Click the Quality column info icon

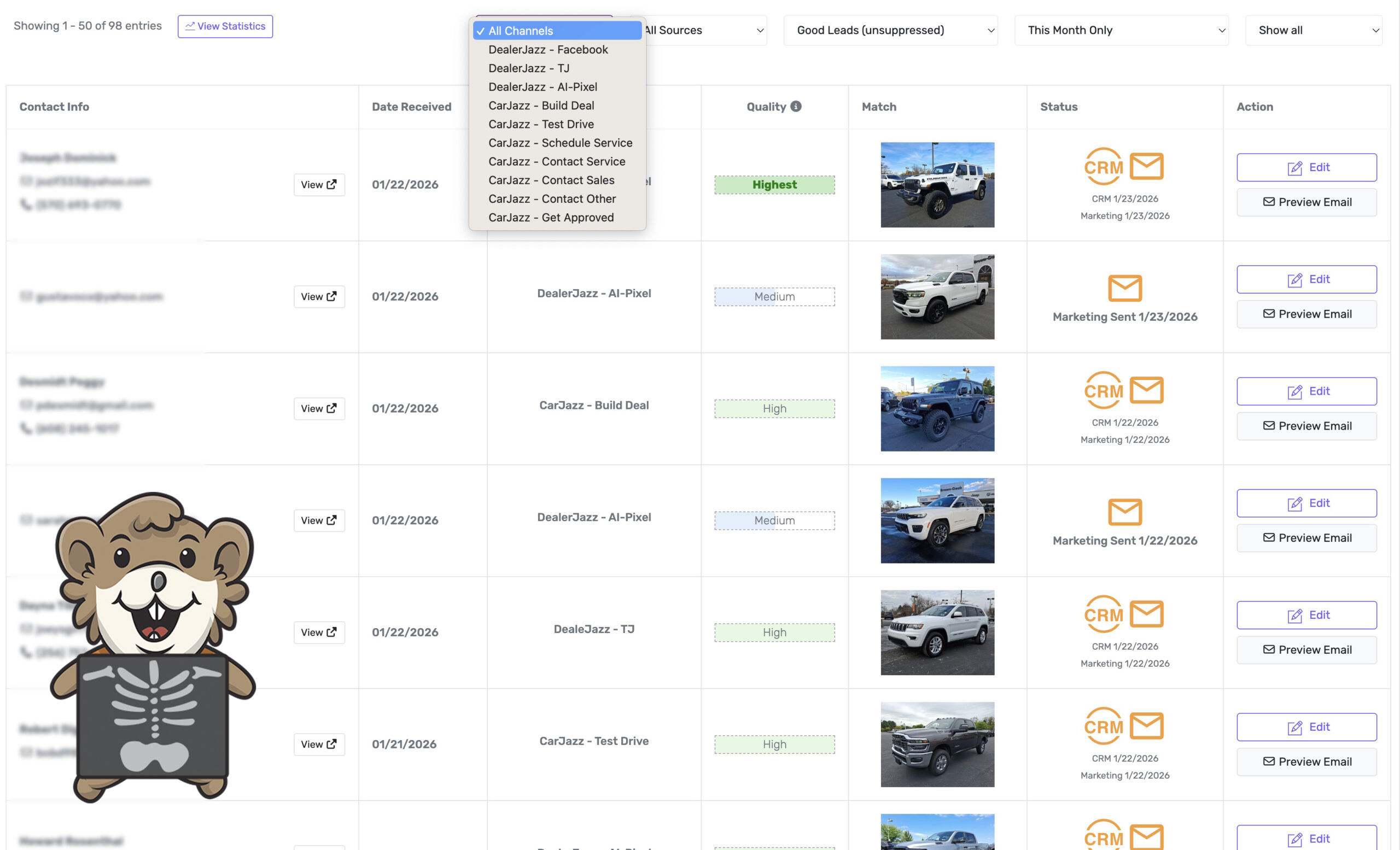click(x=796, y=106)
